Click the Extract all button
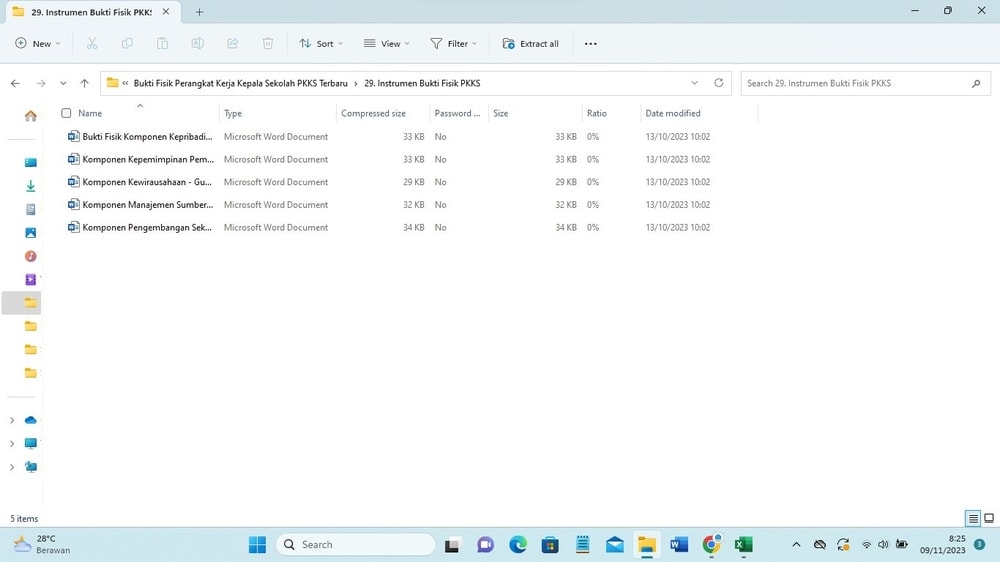Viewport: 1000px width, 562px height. tap(530, 44)
